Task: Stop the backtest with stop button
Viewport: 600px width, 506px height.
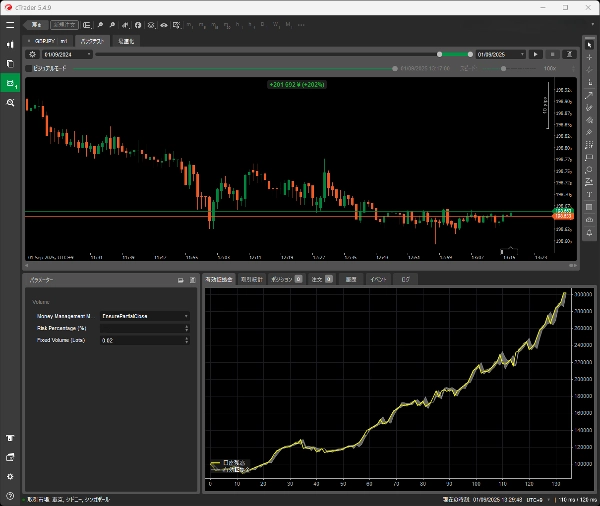Action: click(552, 54)
